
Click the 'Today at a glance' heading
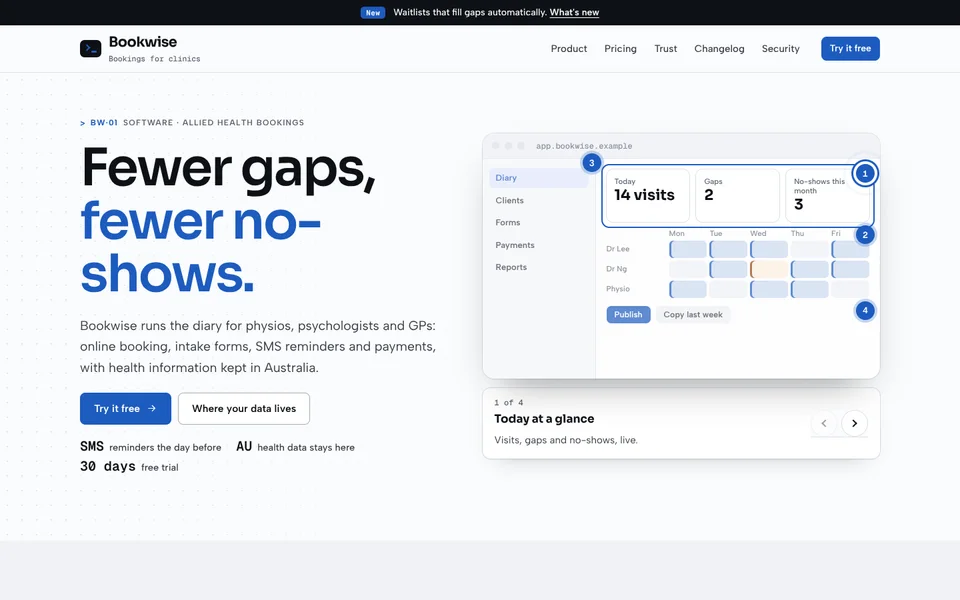[x=544, y=419]
